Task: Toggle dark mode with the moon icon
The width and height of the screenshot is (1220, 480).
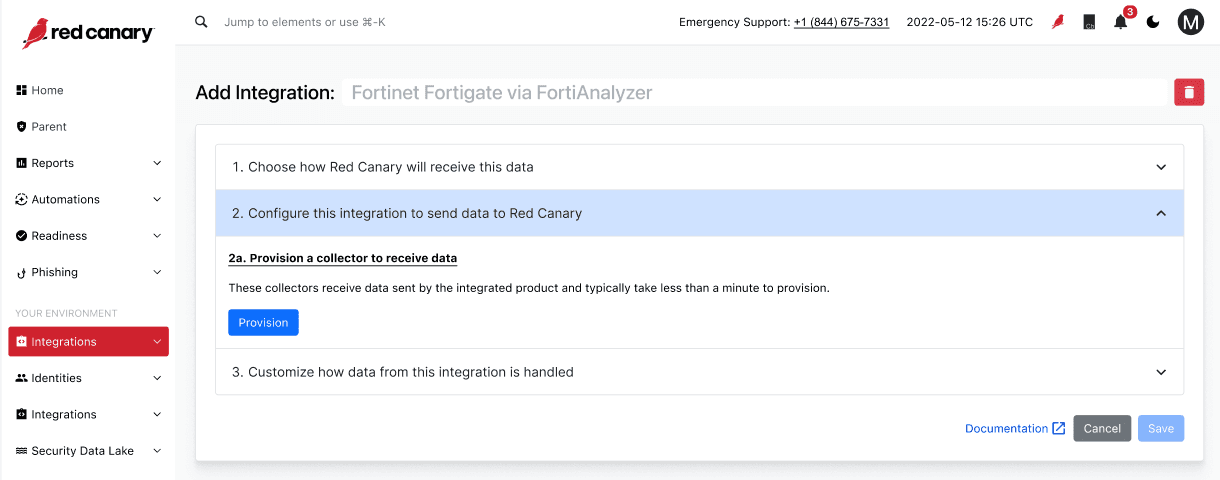Action: pos(1153,22)
